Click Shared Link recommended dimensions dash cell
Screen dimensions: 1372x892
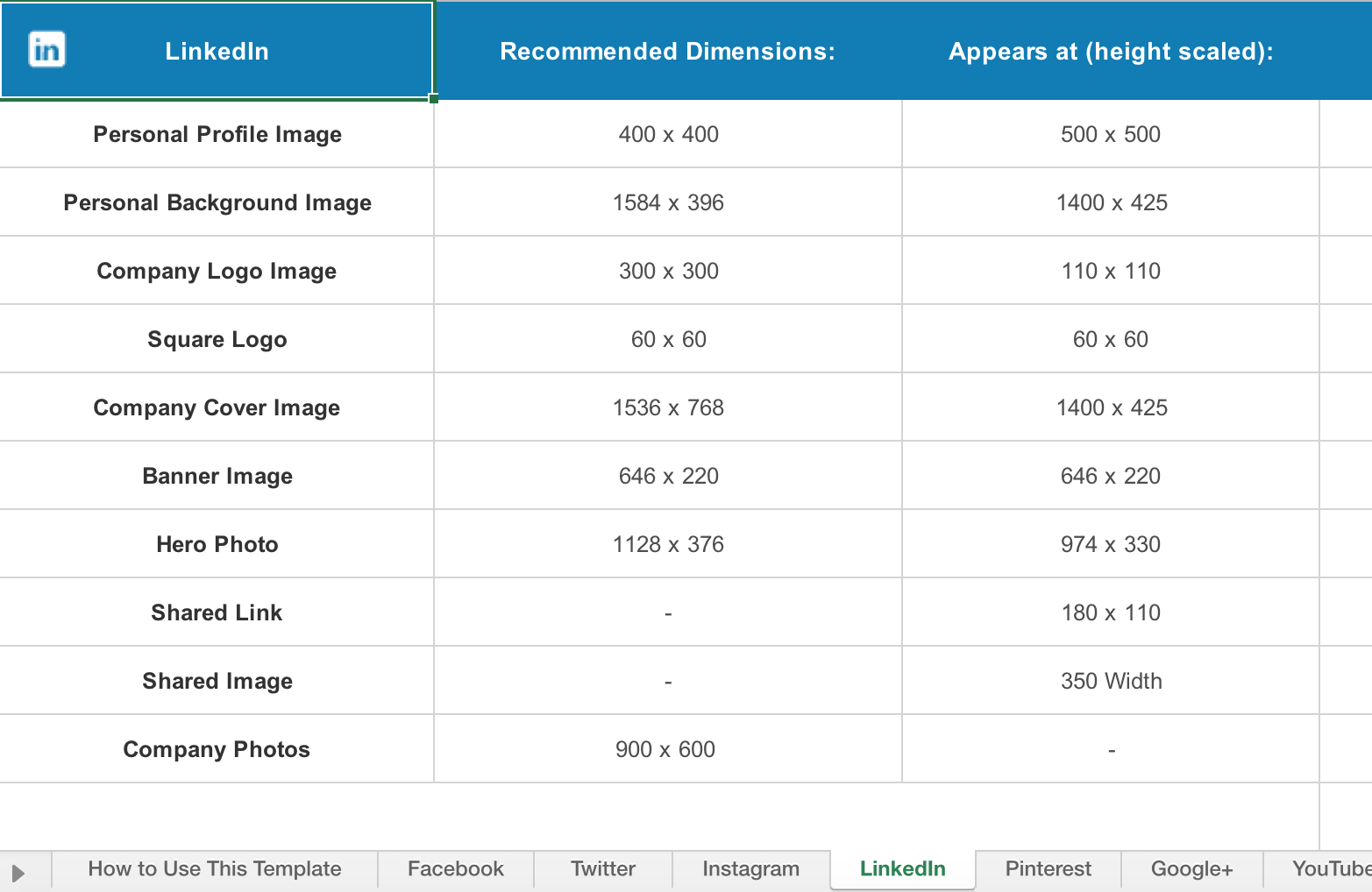668,612
